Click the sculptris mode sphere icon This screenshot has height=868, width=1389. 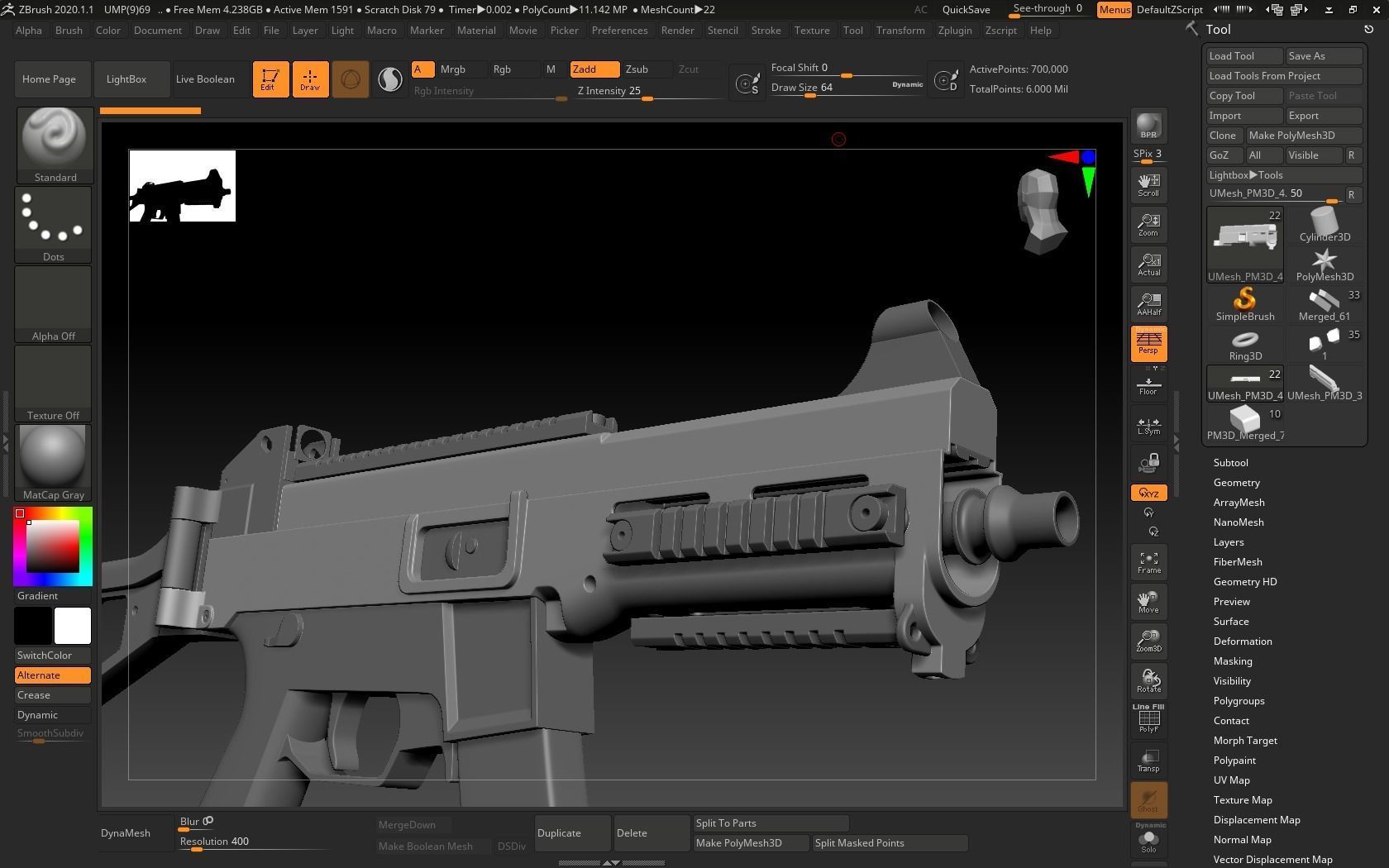tap(390, 79)
